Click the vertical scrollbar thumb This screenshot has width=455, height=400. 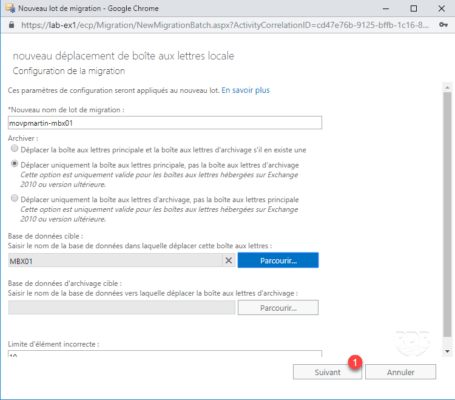[x=447, y=215]
